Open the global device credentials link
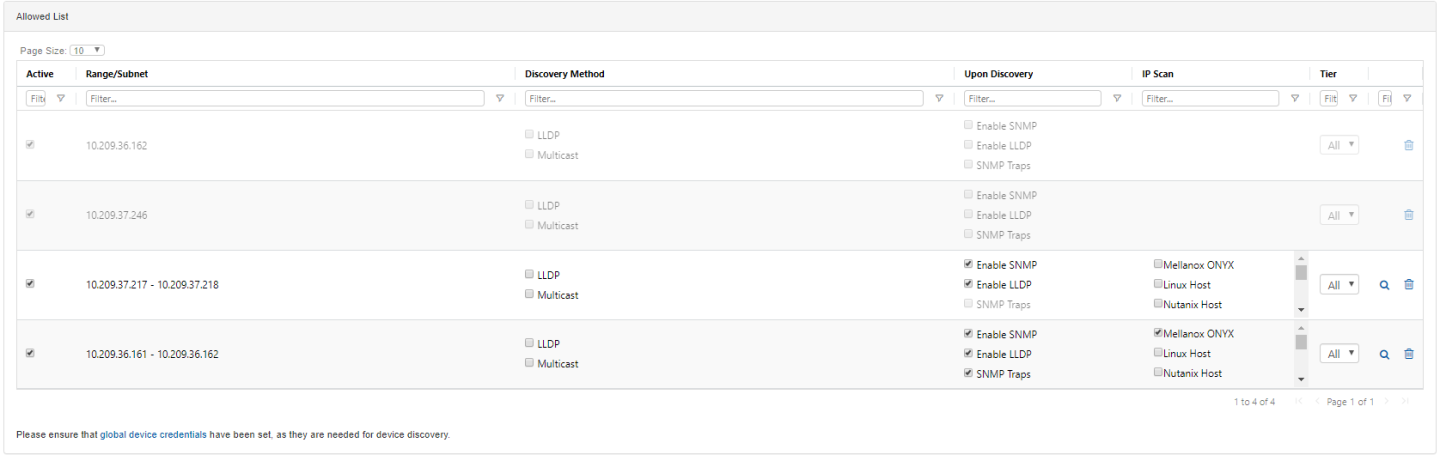Viewport: 1440px width, 455px height. [153, 436]
